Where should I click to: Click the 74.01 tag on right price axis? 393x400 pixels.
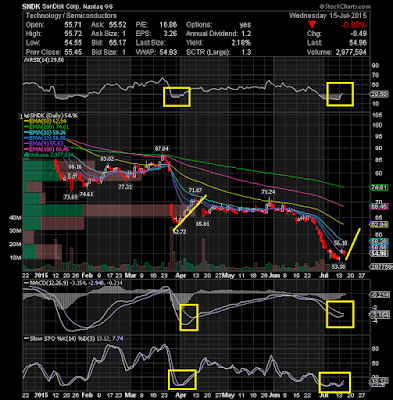pyautogui.click(x=378, y=188)
